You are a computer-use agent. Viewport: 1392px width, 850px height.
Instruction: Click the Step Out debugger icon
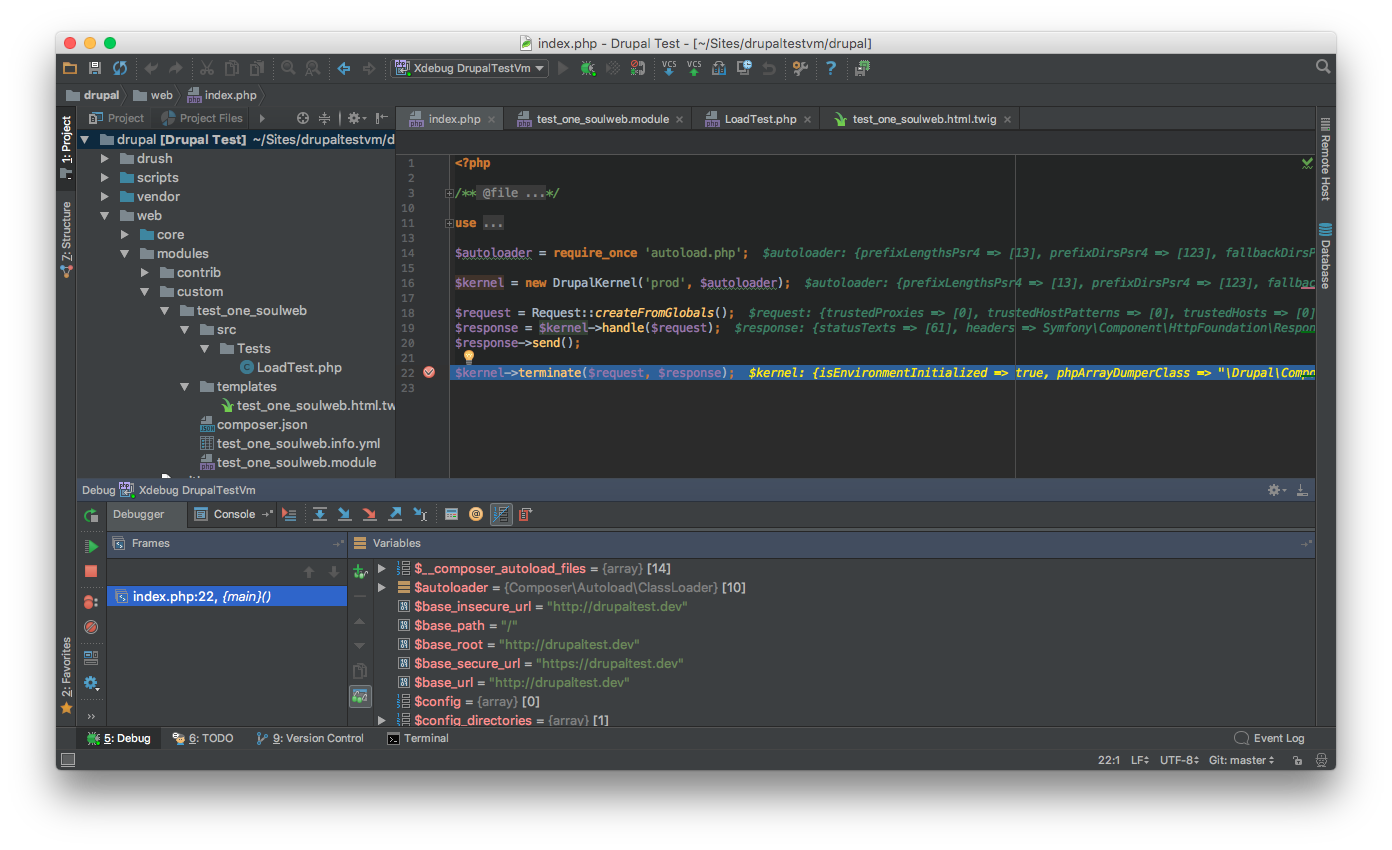pos(394,514)
